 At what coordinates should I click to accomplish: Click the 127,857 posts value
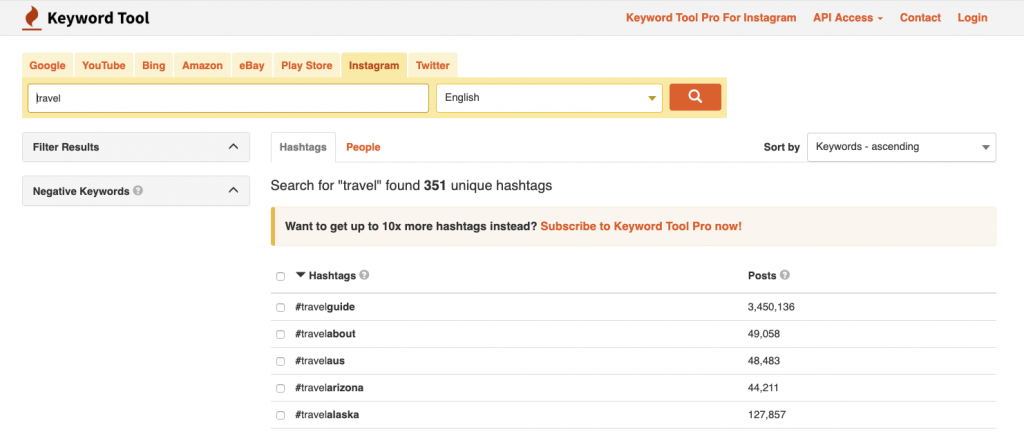coord(767,414)
